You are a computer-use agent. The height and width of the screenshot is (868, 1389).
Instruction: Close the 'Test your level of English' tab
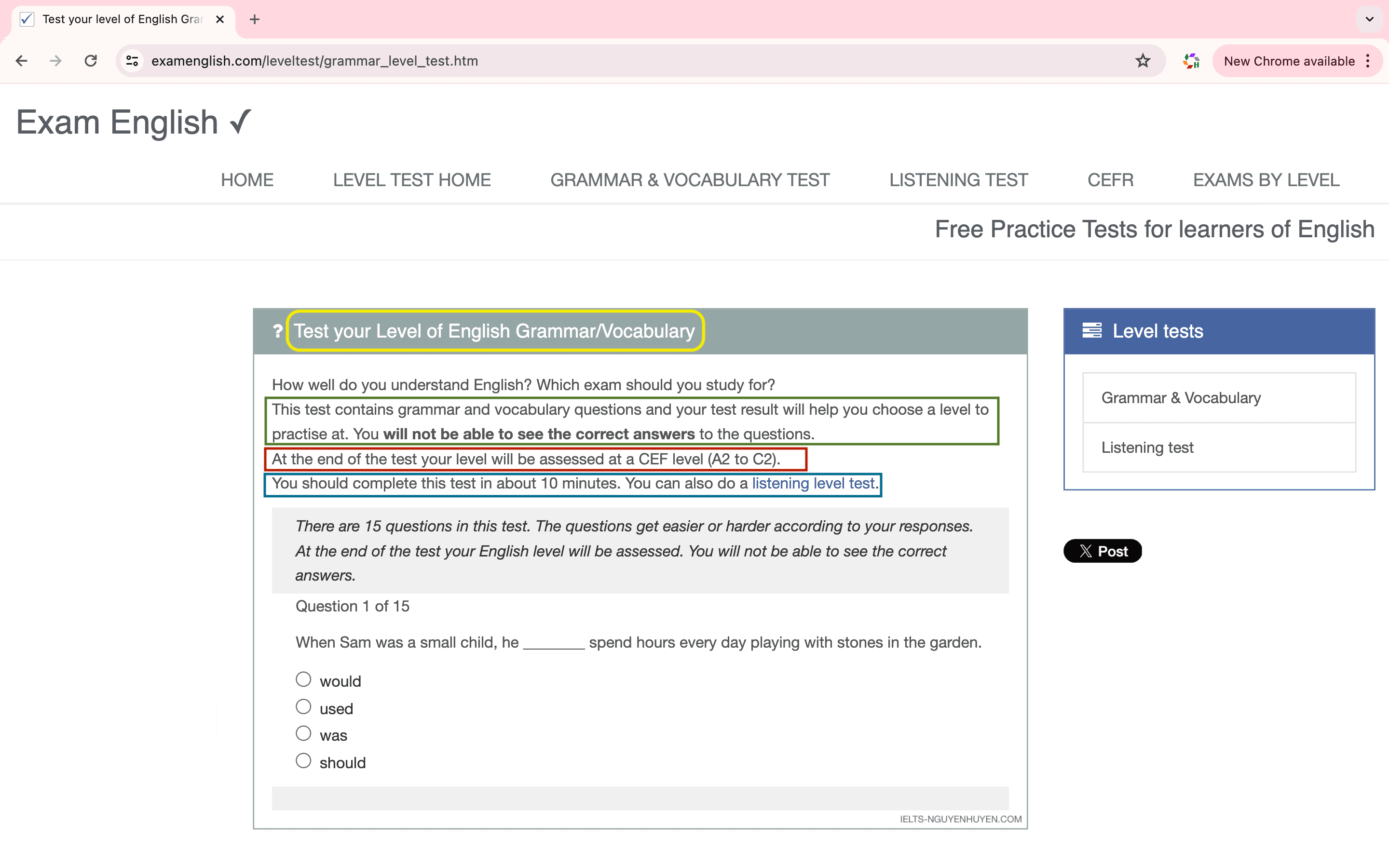point(220,19)
